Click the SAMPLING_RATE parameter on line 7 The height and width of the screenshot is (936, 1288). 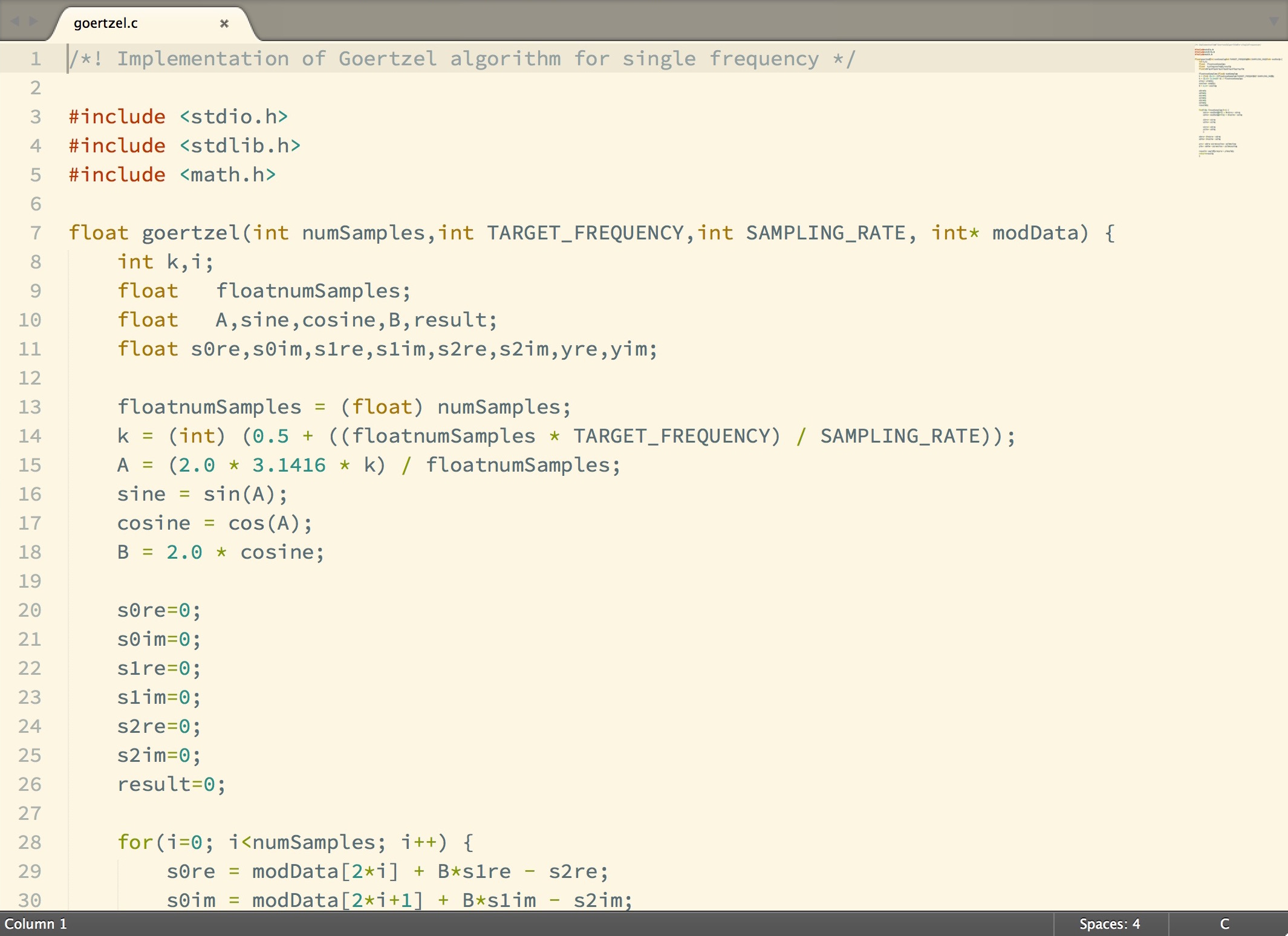[x=825, y=233]
